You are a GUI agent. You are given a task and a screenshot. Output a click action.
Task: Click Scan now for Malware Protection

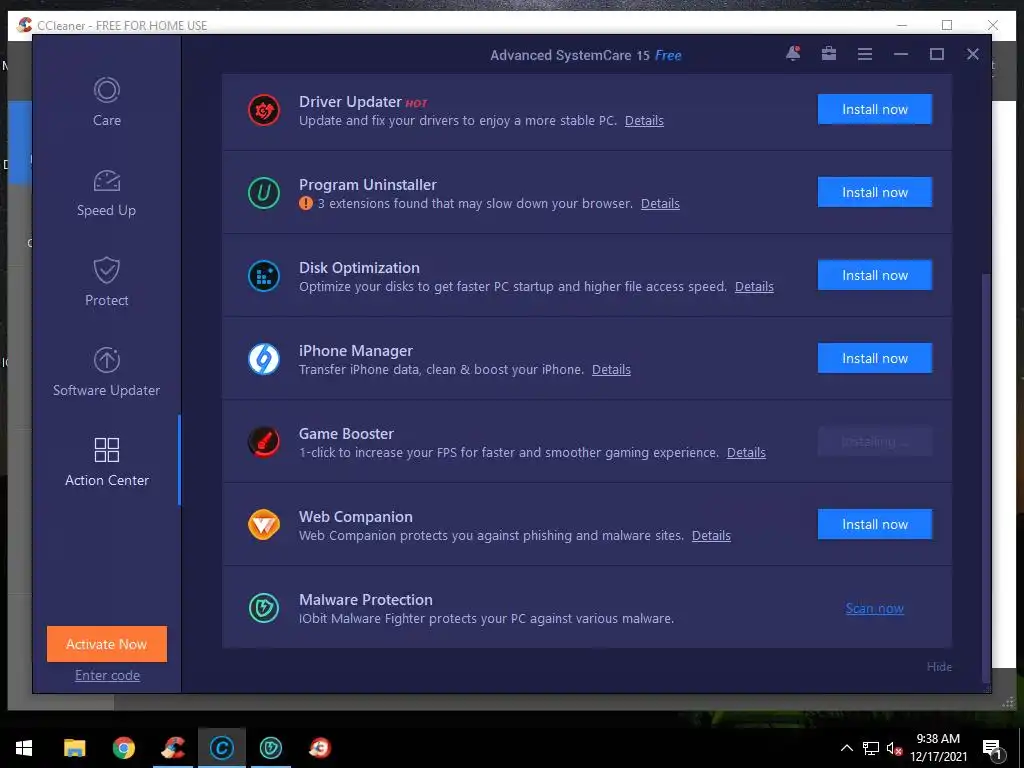pos(874,608)
